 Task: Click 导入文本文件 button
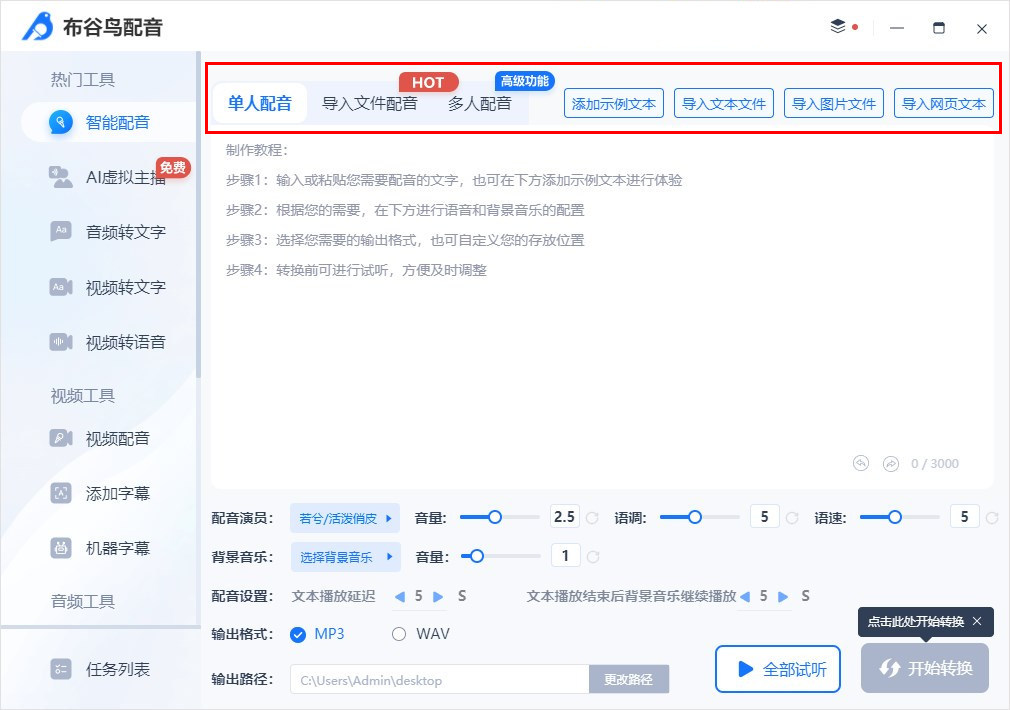click(724, 103)
